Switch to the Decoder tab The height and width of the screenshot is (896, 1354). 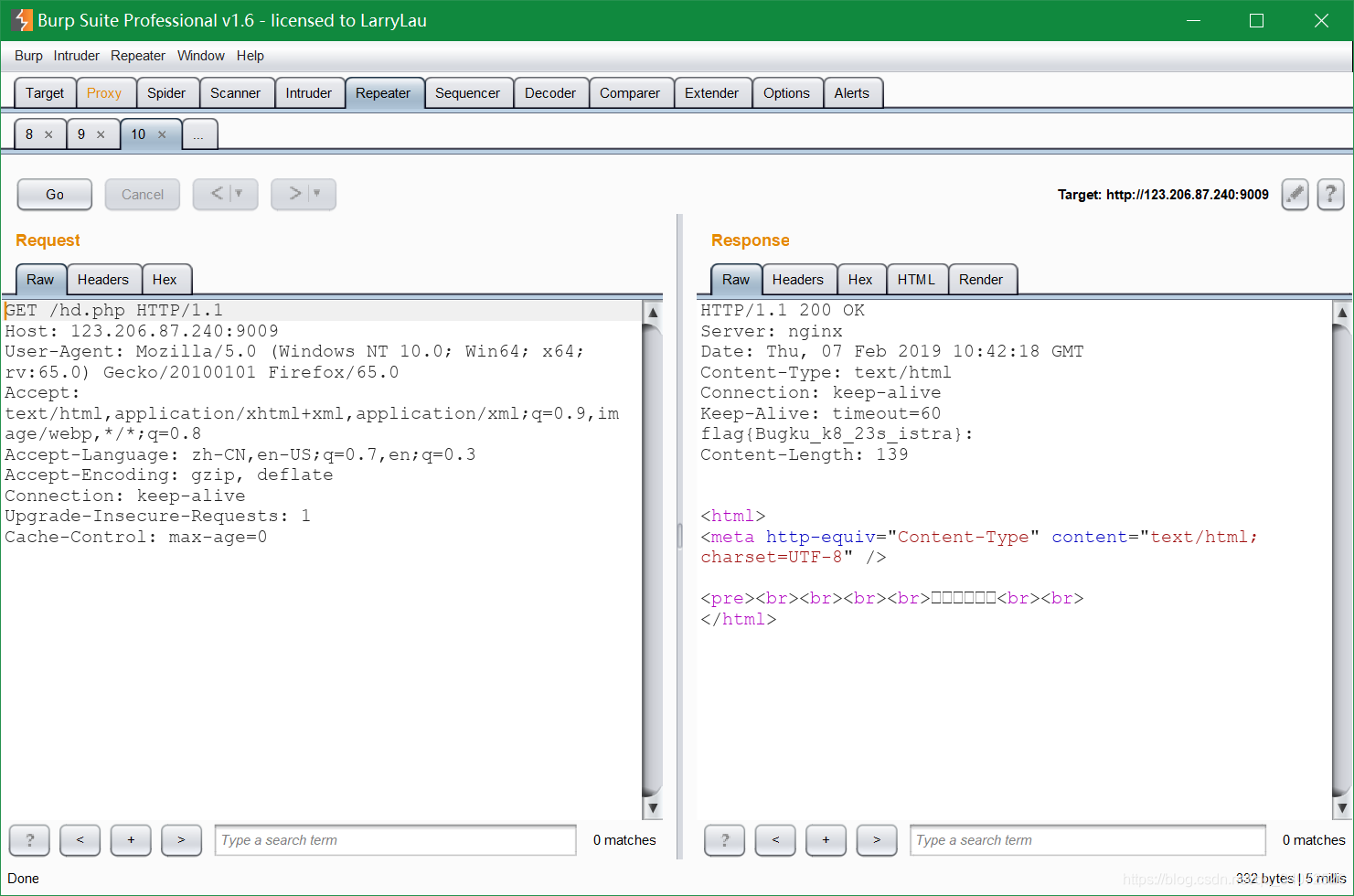(550, 93)
